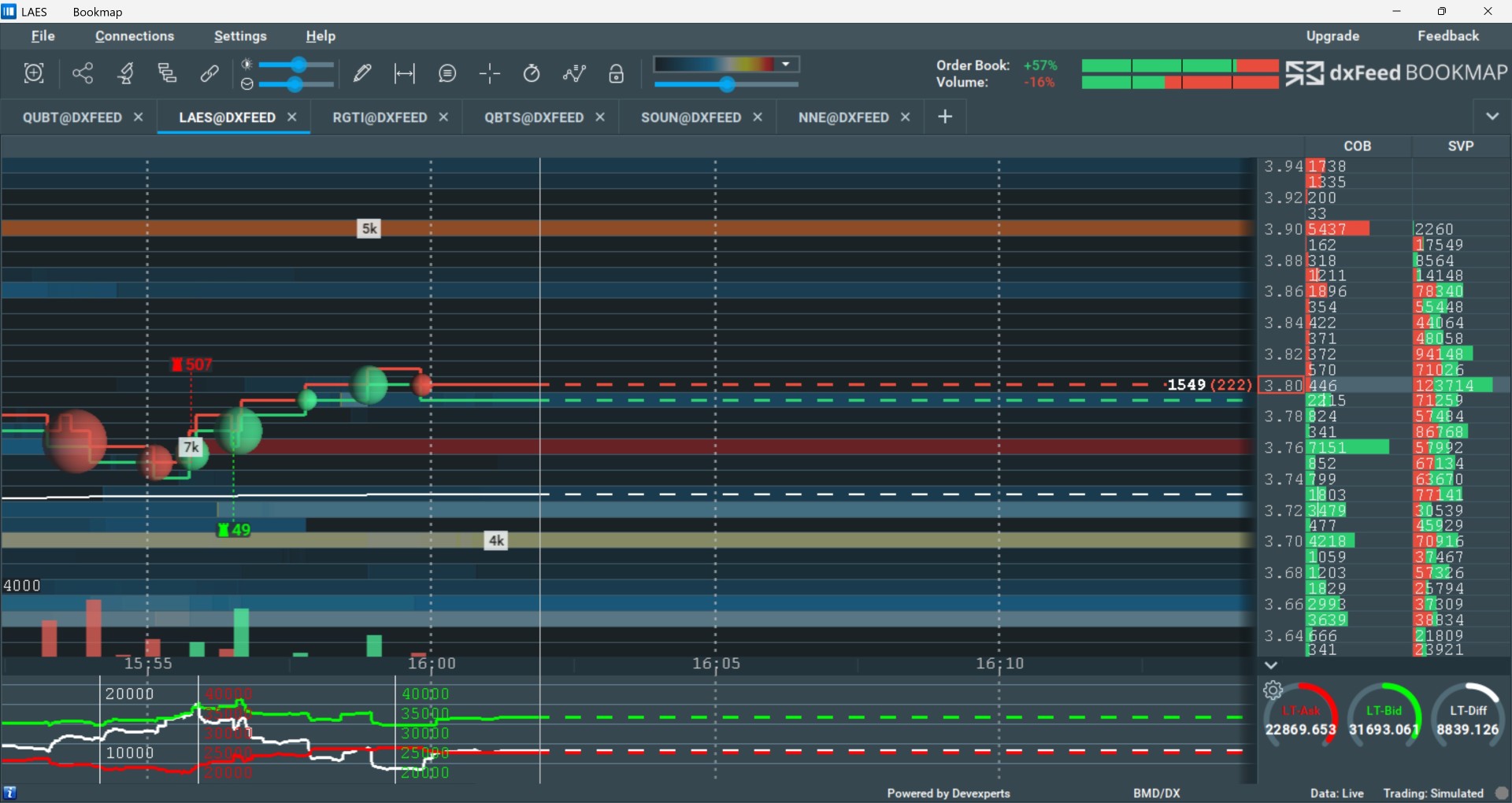Close the QBTS@DXFEED tab
The height and width of the screenshot is (803, 1512).
[600, 117]
